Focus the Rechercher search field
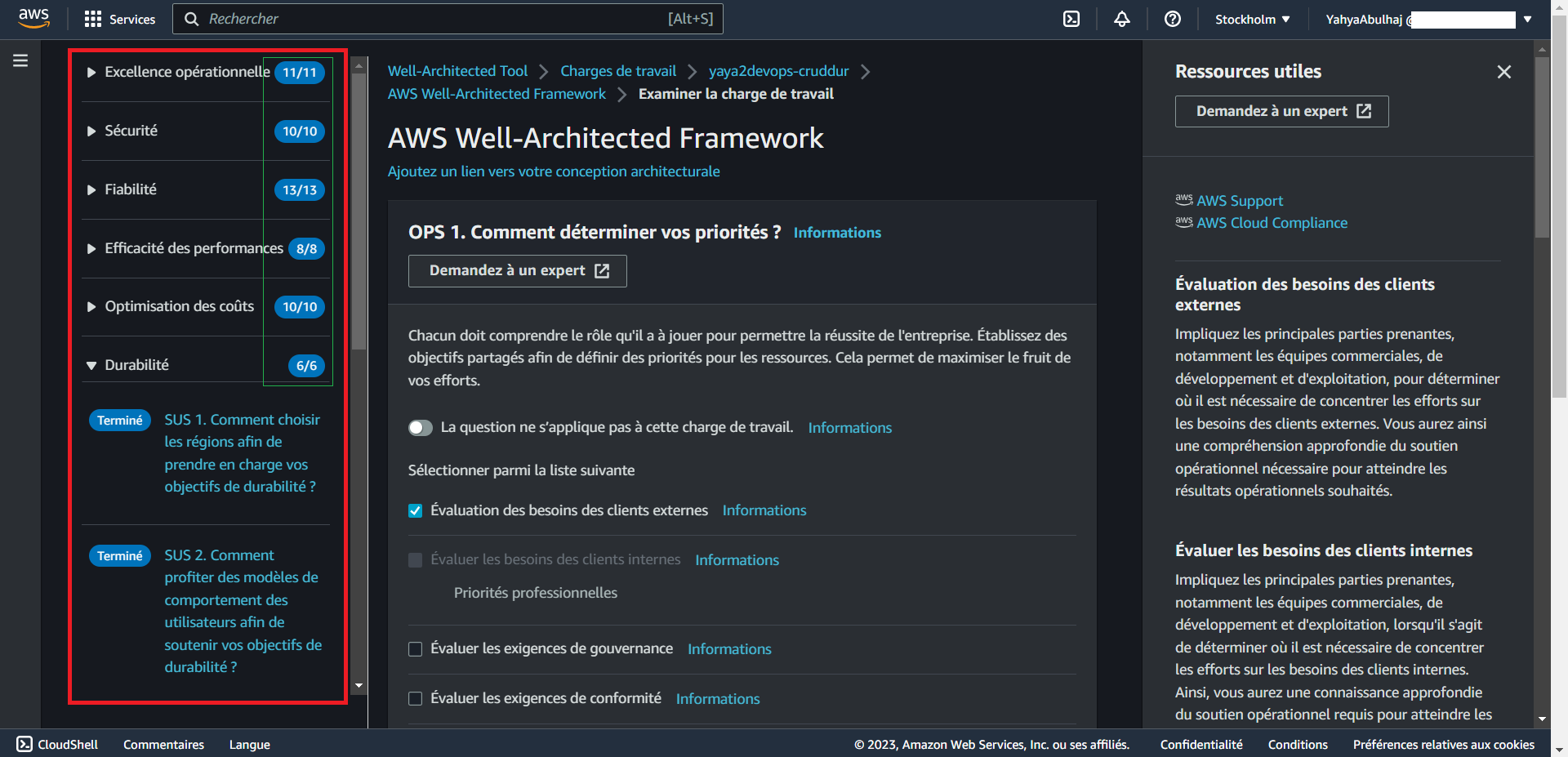The height and width of the screenshot is (757, 1568). click(448, 19)
